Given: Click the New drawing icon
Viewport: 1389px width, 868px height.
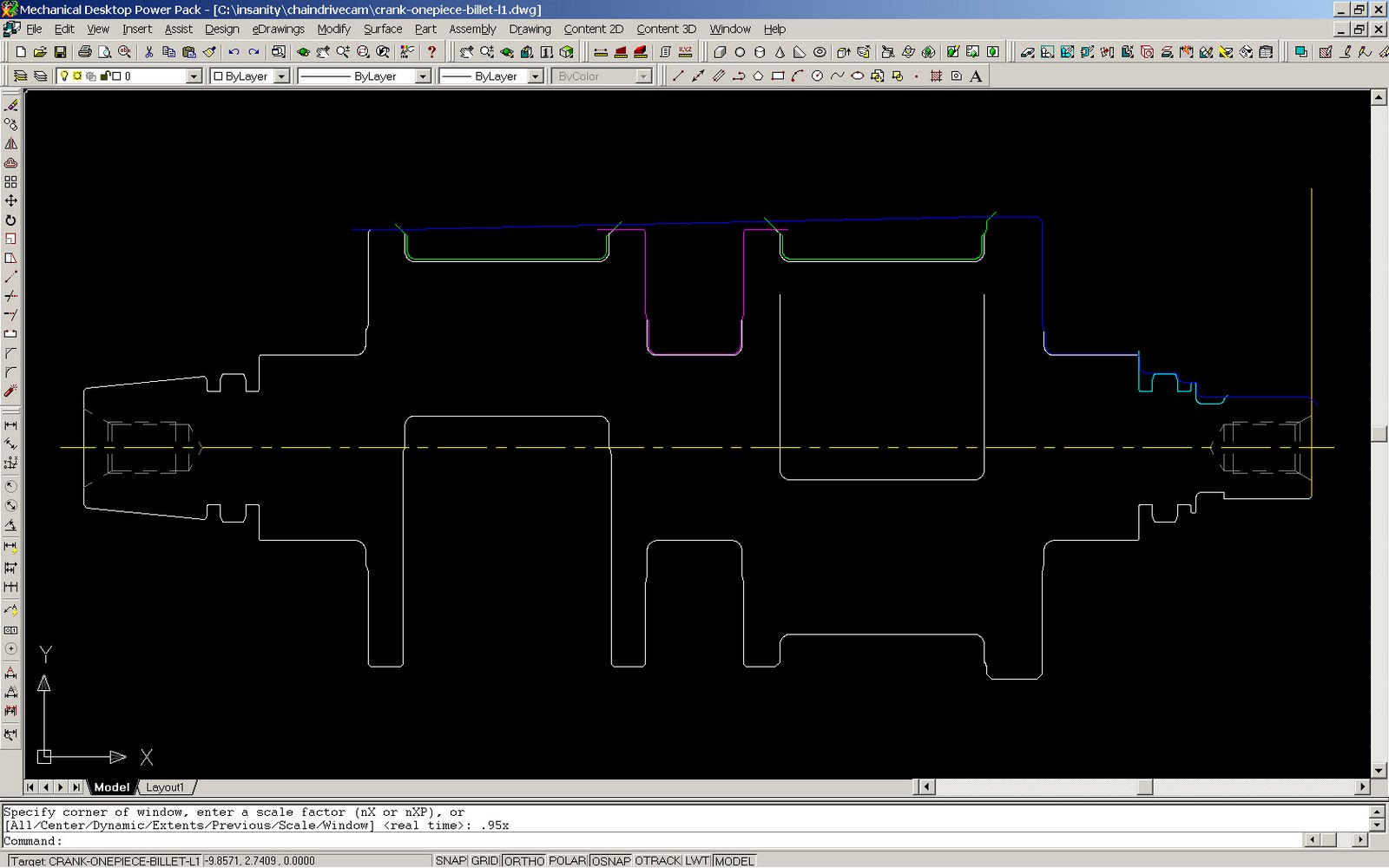Looking at the screenshot, I should [21, 52].
